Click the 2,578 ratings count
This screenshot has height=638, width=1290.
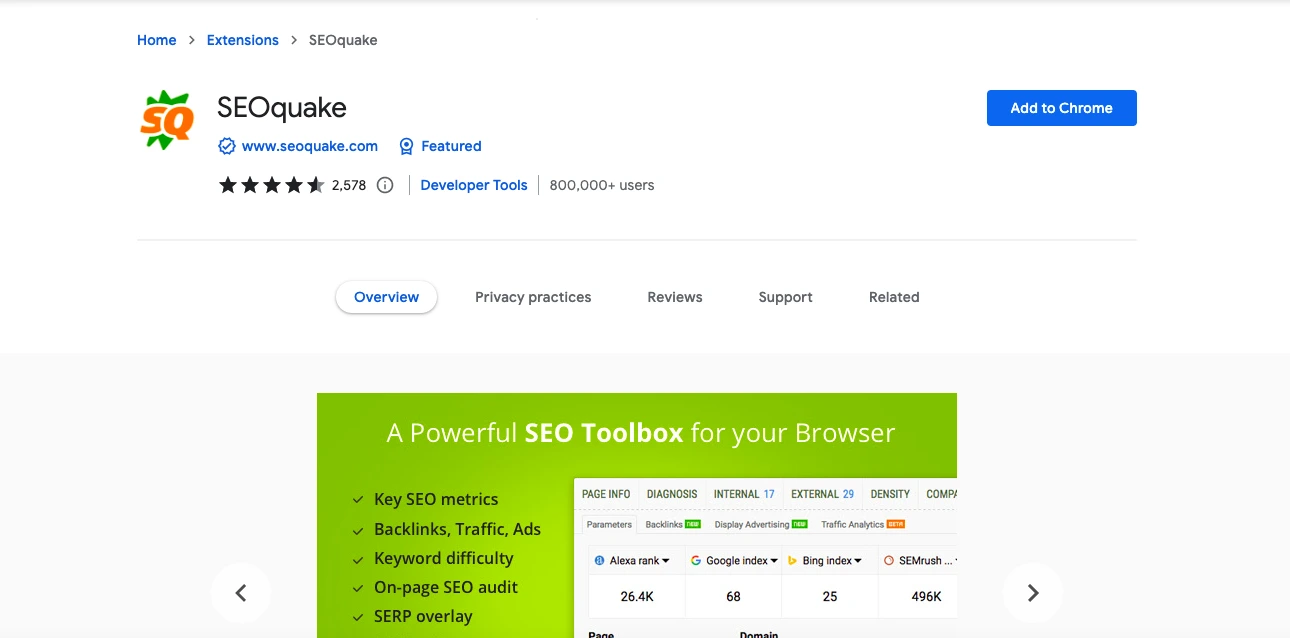coord(349,185)
